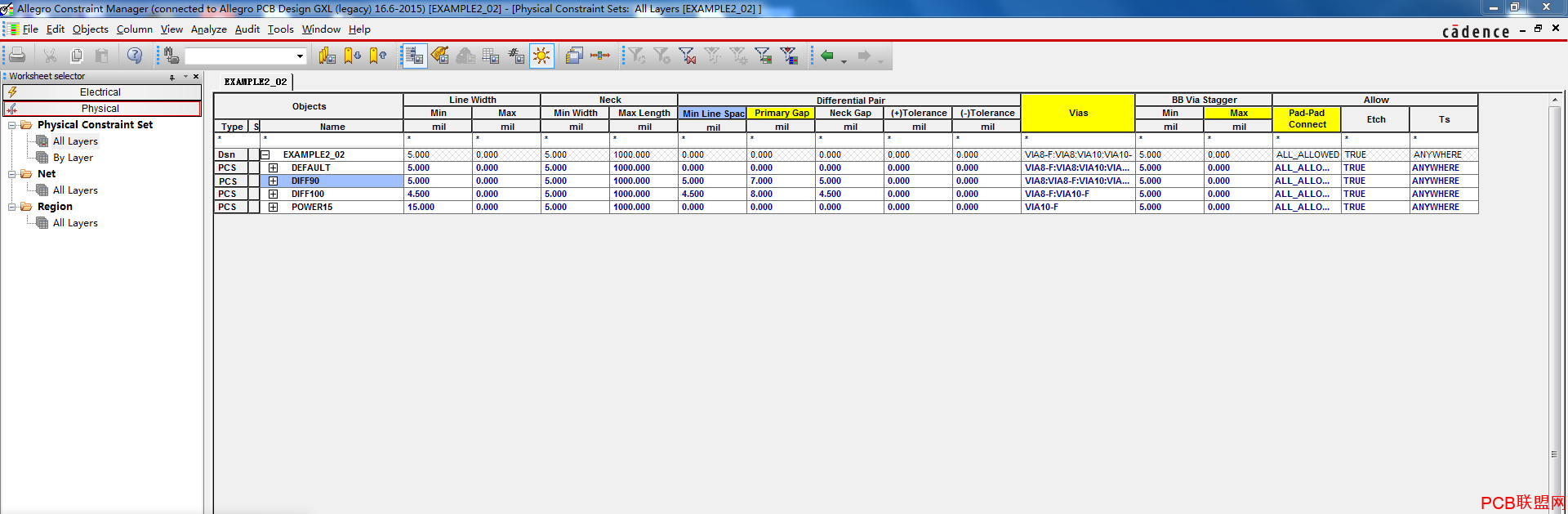Click the green back arrow icon
Screen dimensions: 1568x514
[827, 56]
